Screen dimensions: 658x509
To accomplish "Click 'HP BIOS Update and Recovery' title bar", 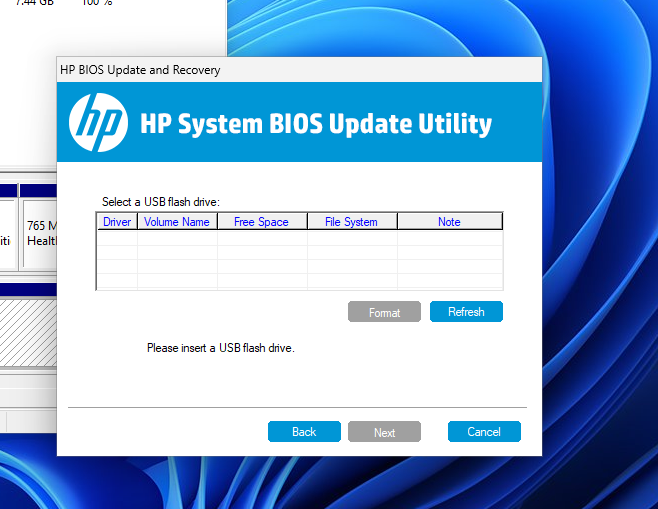I will point(299,70).
